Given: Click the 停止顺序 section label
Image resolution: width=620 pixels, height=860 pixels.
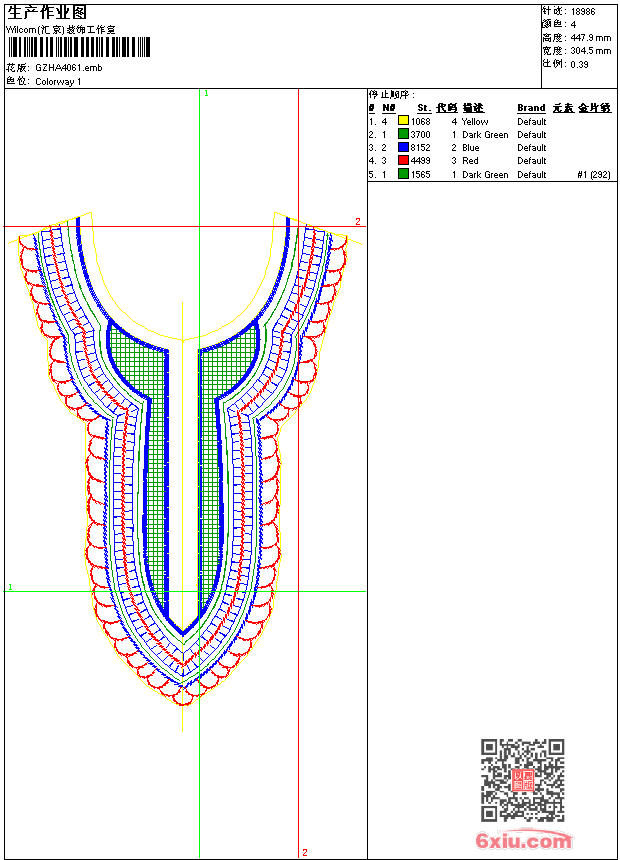Looking at the screenshot, I should [391, 94].
